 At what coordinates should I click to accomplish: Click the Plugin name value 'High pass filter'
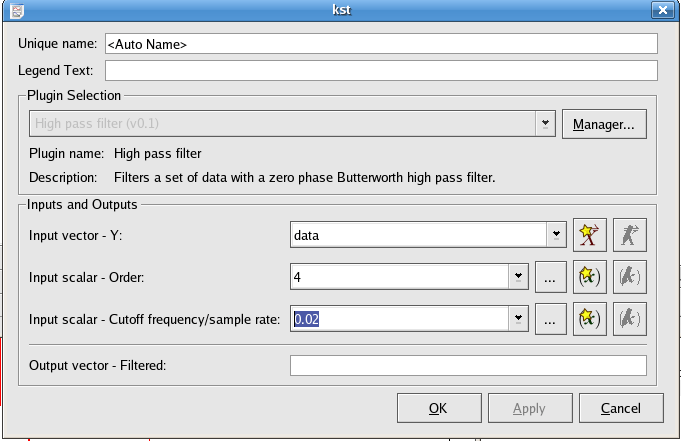[158, 153]
